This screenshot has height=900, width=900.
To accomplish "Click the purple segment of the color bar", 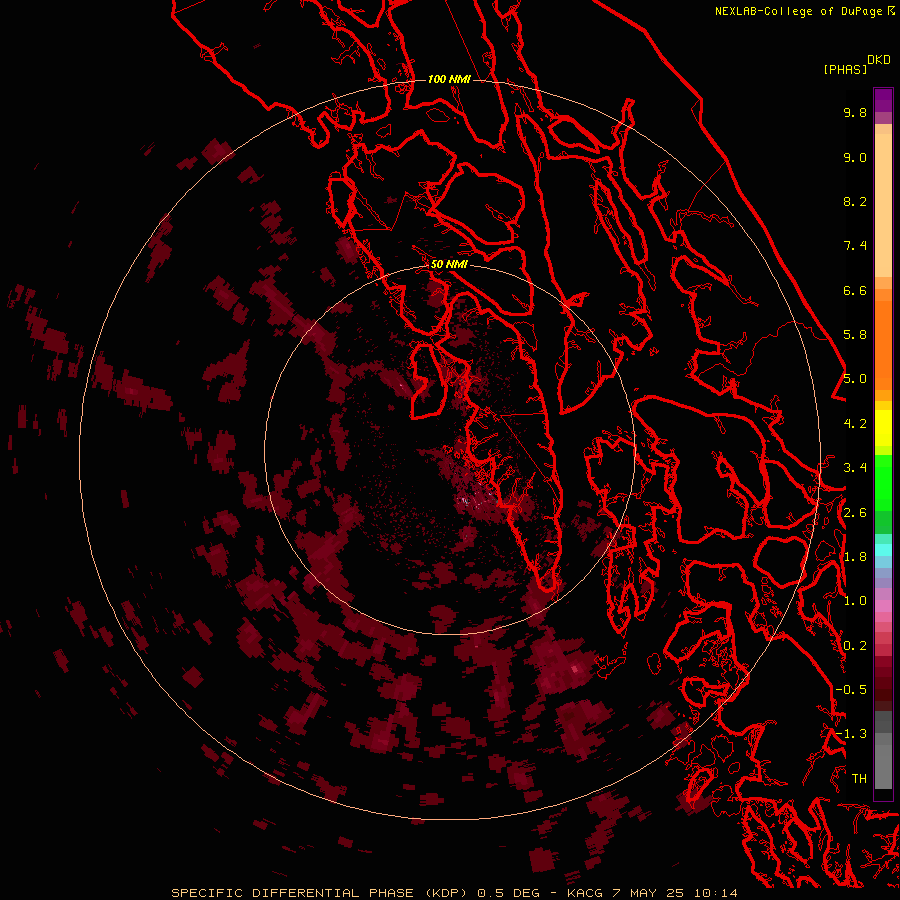I will click(883, 100).
